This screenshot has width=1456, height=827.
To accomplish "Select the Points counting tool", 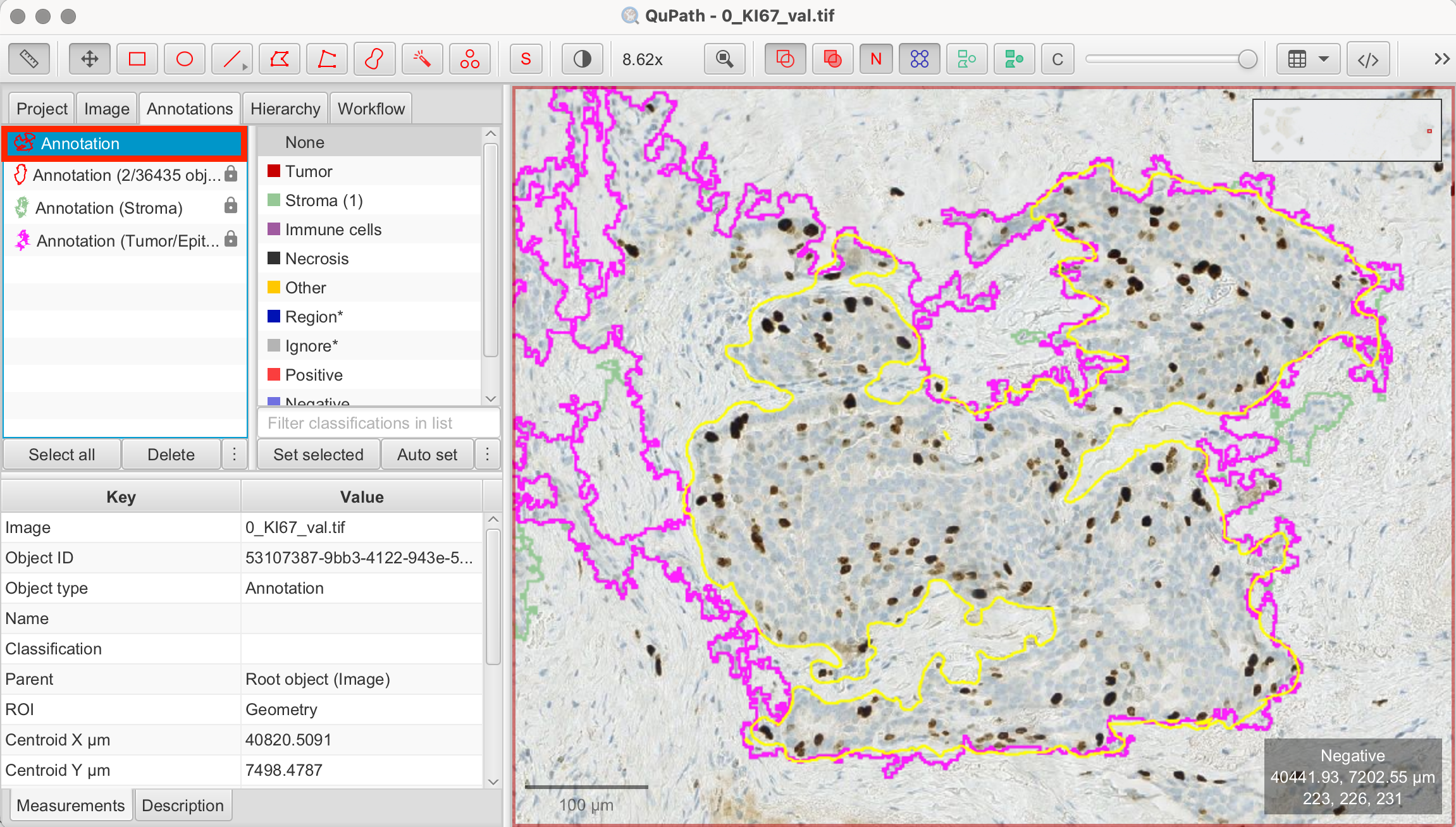I will click(x=469, y=59).
